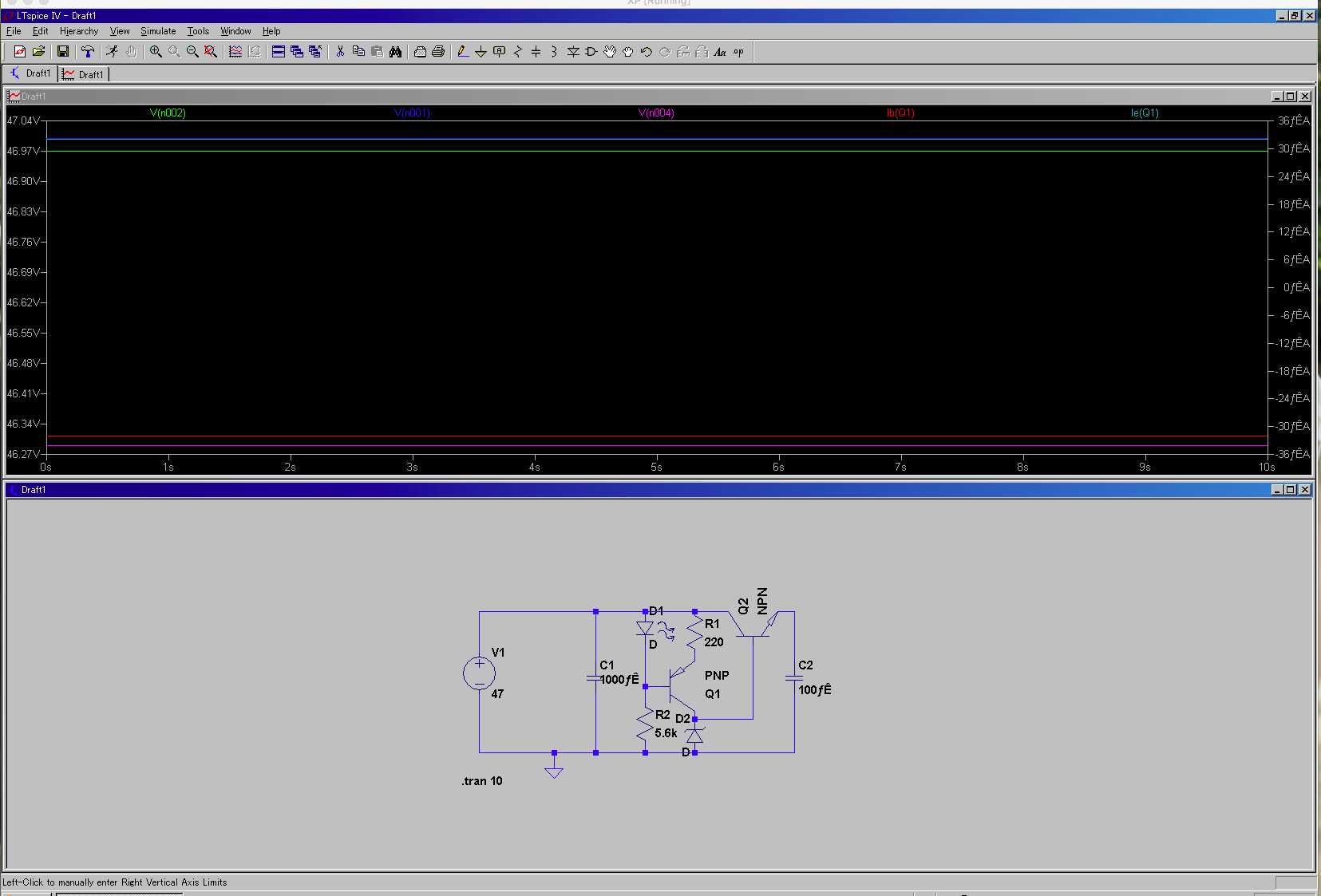1321x896 pixels.
Task: Minimize the schematic Draft1 window
Action: pyautogui.click(x=1277, y=490)
